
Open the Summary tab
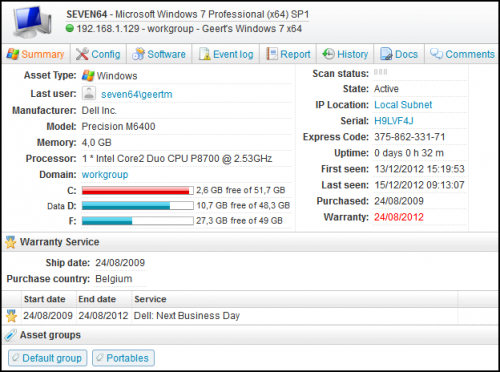pyautogui.click(x=36, y=54)
